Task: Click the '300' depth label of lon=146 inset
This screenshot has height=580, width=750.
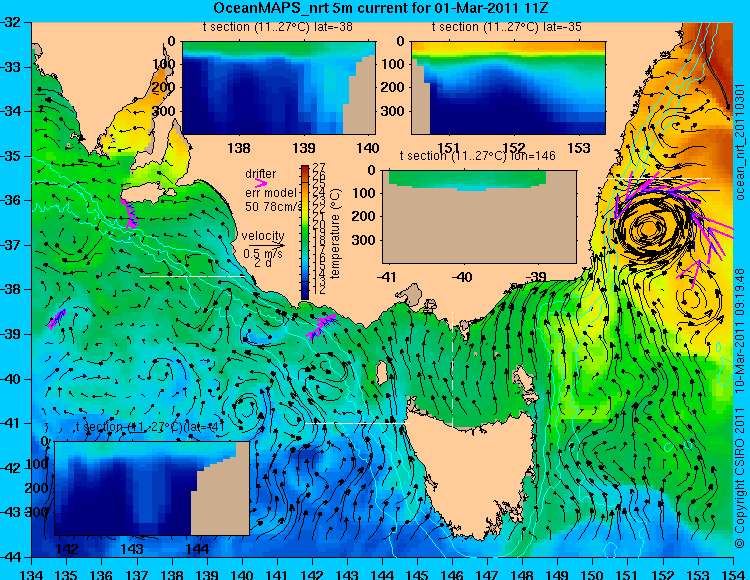Action: [365, 240]
